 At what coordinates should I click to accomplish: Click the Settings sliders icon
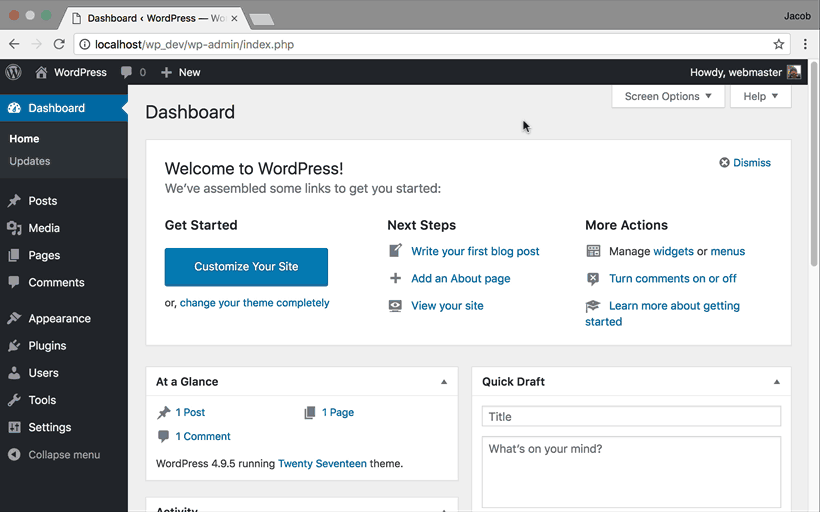coord(14,427)
